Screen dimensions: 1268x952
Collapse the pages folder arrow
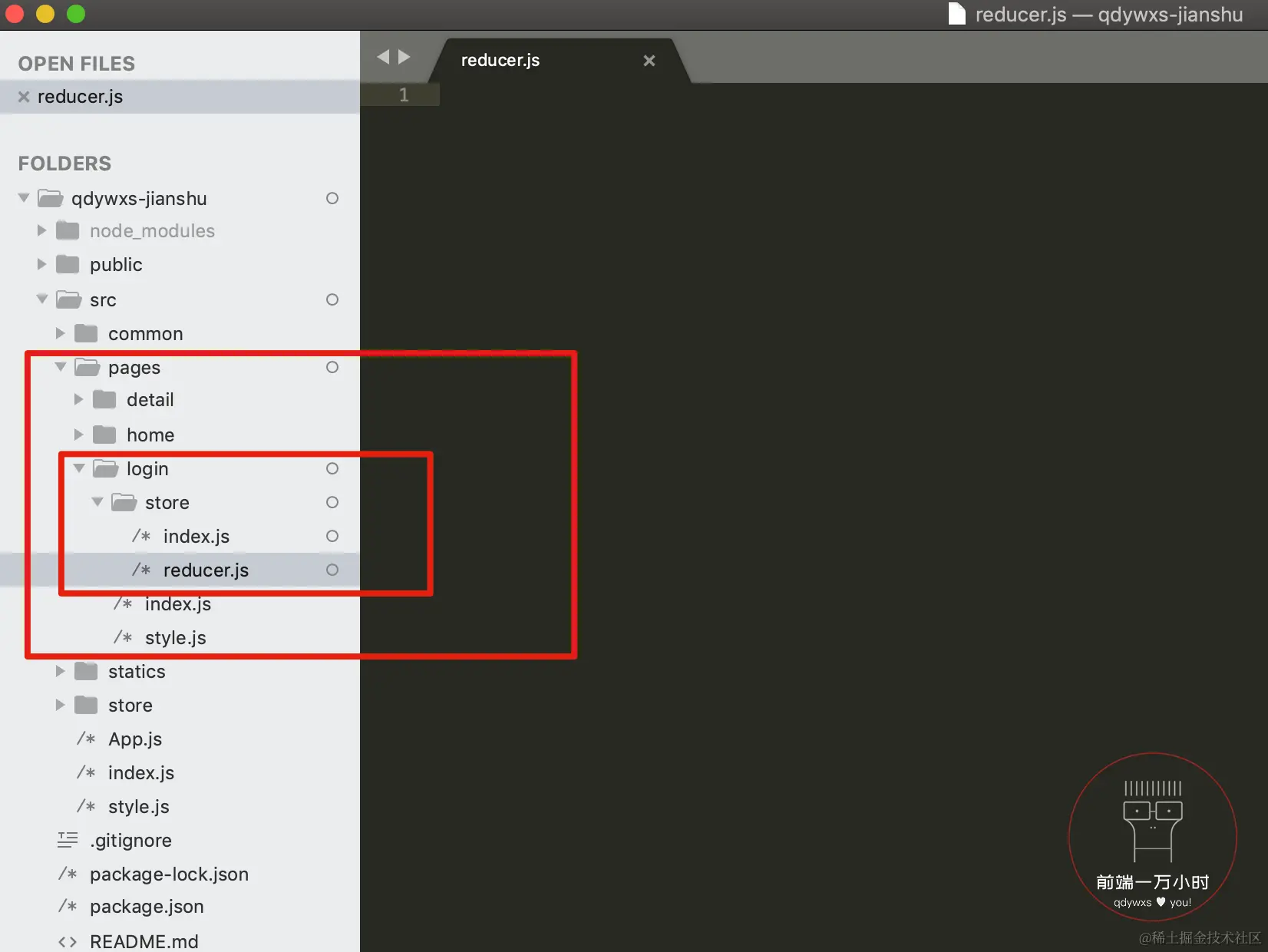click(x=61, y=367)
